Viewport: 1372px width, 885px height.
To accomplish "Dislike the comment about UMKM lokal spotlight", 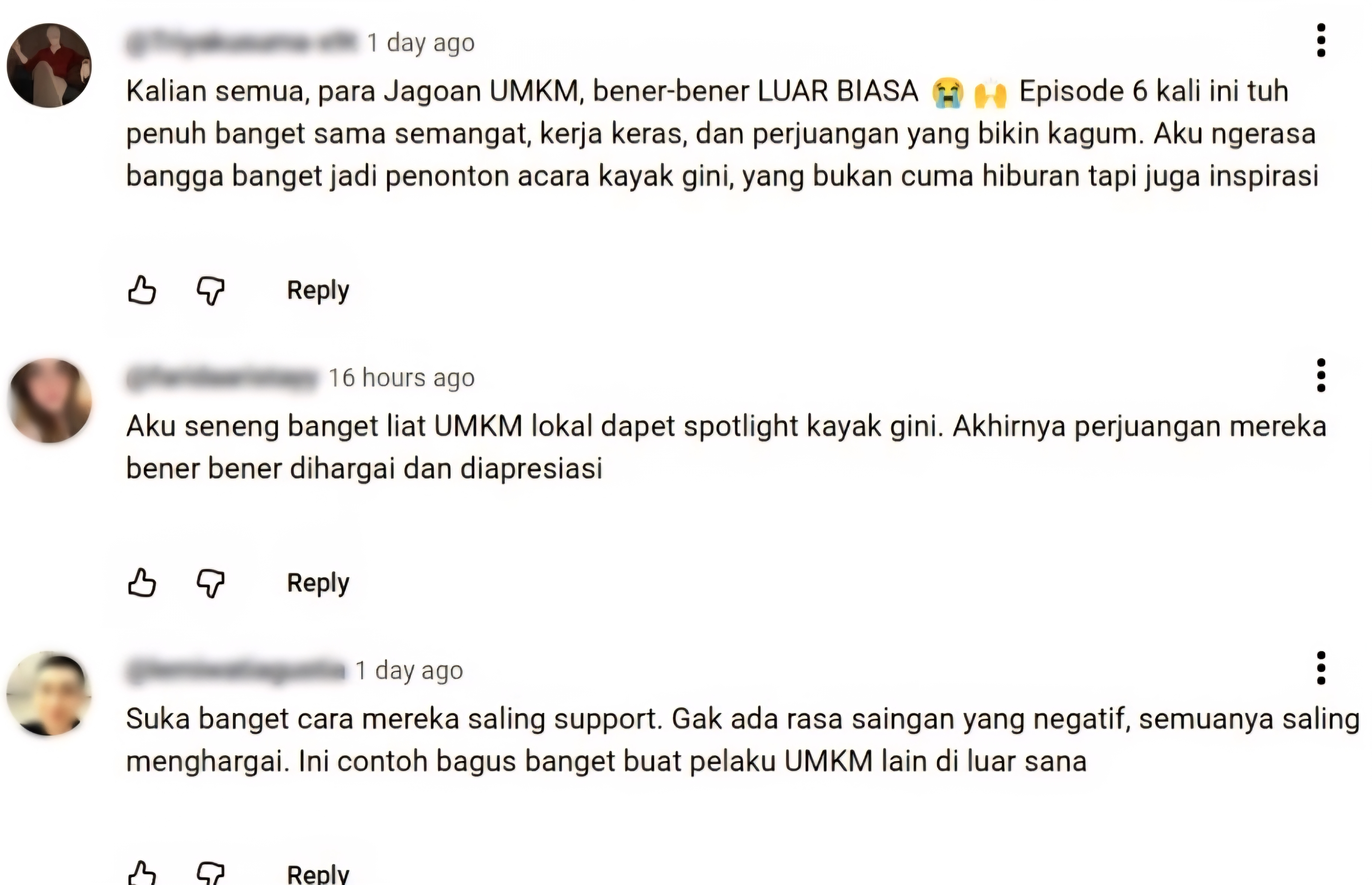I will click(210, 583).
